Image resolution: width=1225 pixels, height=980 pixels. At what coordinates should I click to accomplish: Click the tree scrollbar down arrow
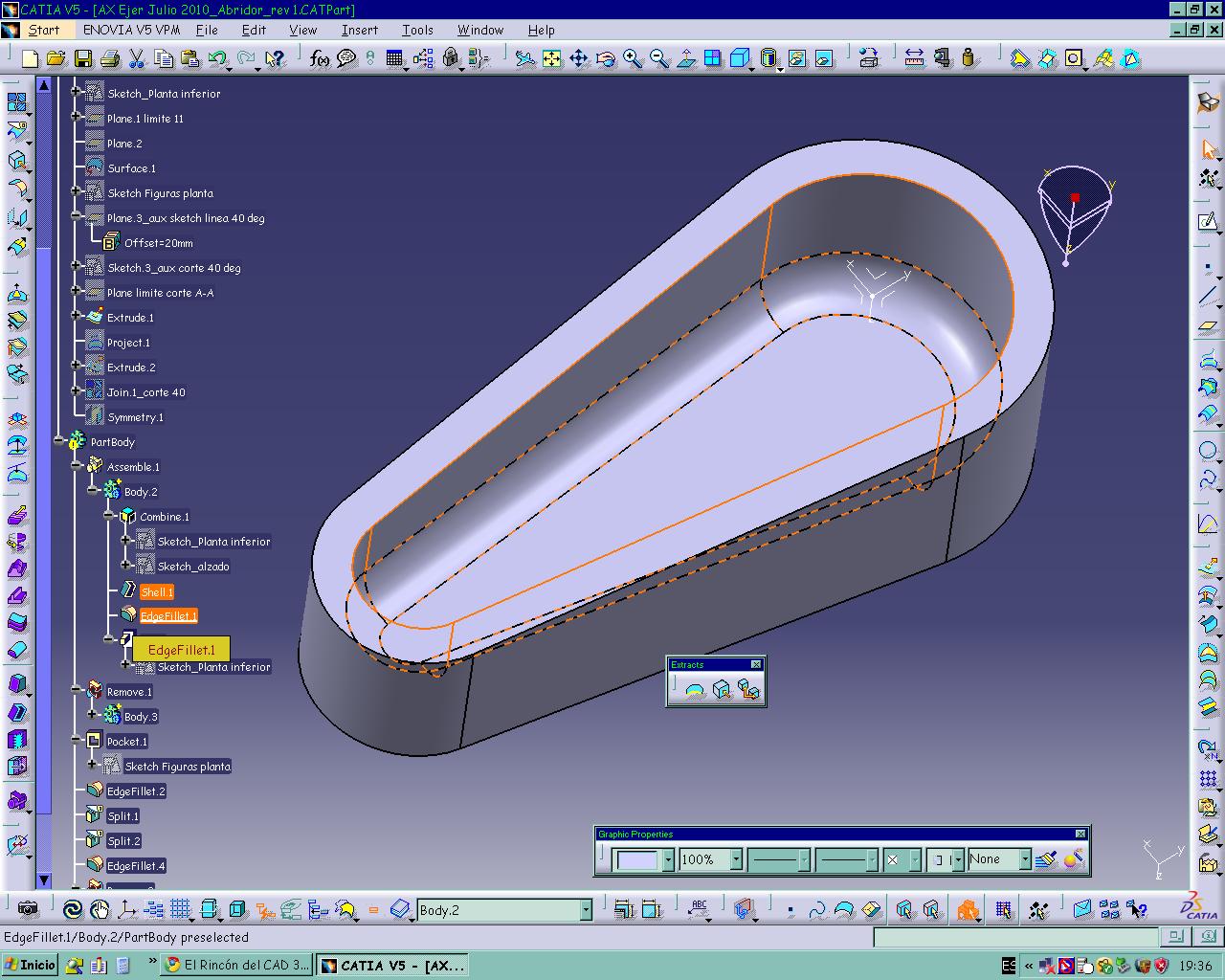tap(44, 880)
